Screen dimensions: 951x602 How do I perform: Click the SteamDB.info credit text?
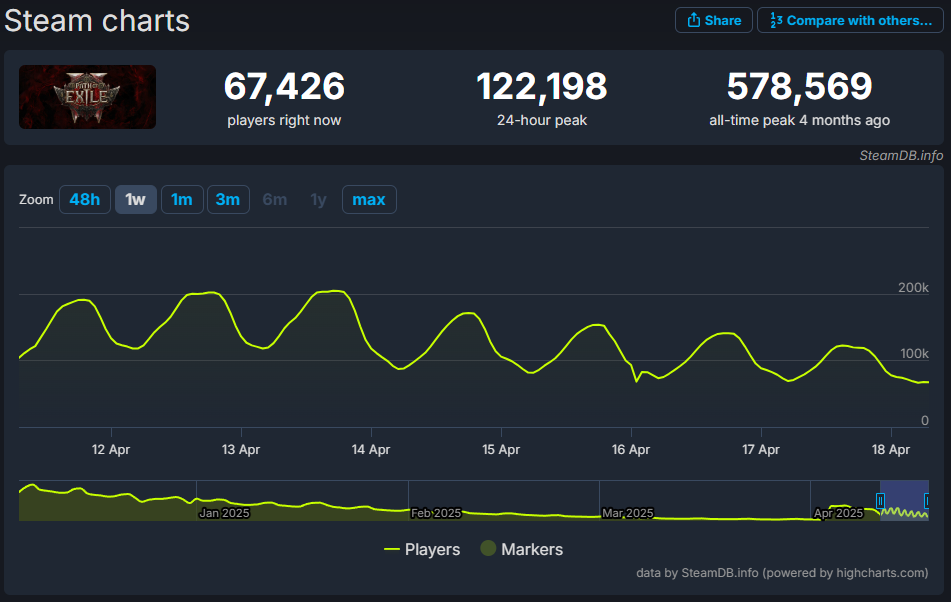coord(901,156)
